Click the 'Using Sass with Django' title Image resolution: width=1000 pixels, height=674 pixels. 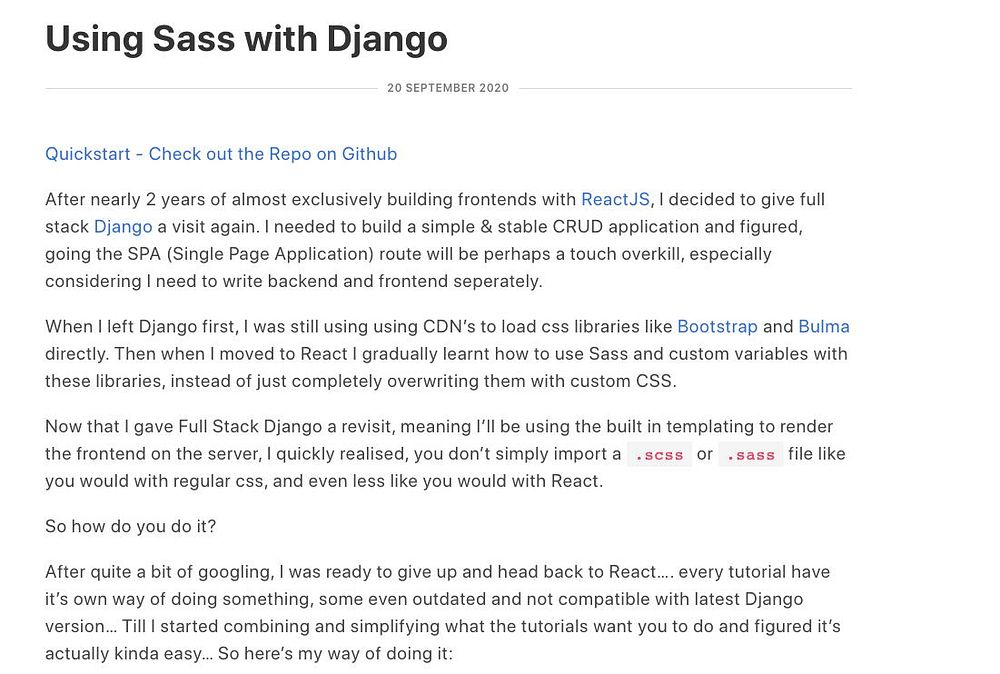[246, 39]
